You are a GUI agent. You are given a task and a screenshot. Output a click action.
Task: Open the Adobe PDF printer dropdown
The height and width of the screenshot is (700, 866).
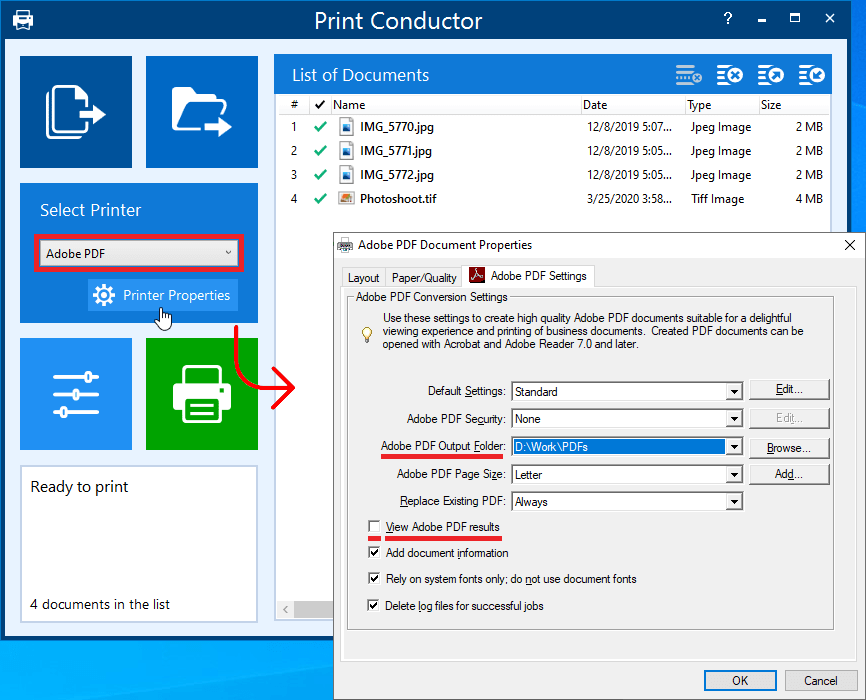point(139,253)
